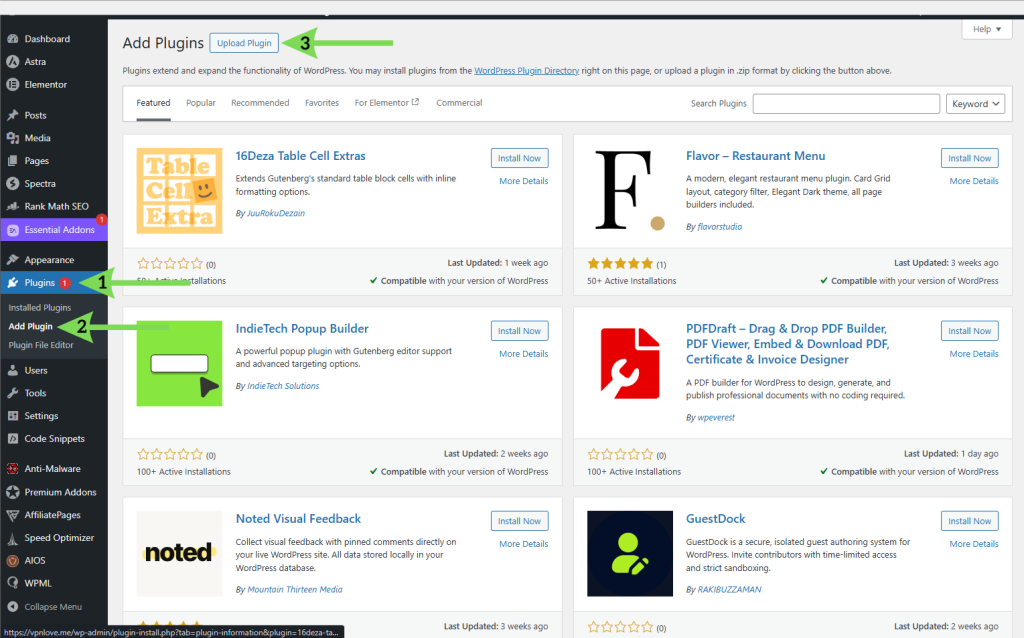The image size is (1024, 638).
Task: Click the Code Snippets icon
Action: coord(12,439)
